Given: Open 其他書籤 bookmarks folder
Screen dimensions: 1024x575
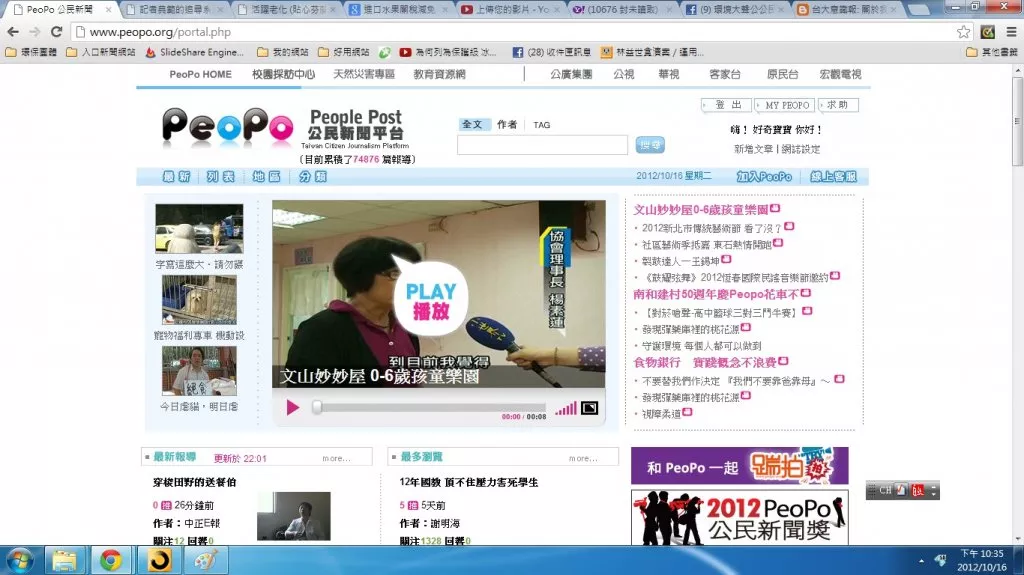Looking at the screenshot, I should pos(991,52).
